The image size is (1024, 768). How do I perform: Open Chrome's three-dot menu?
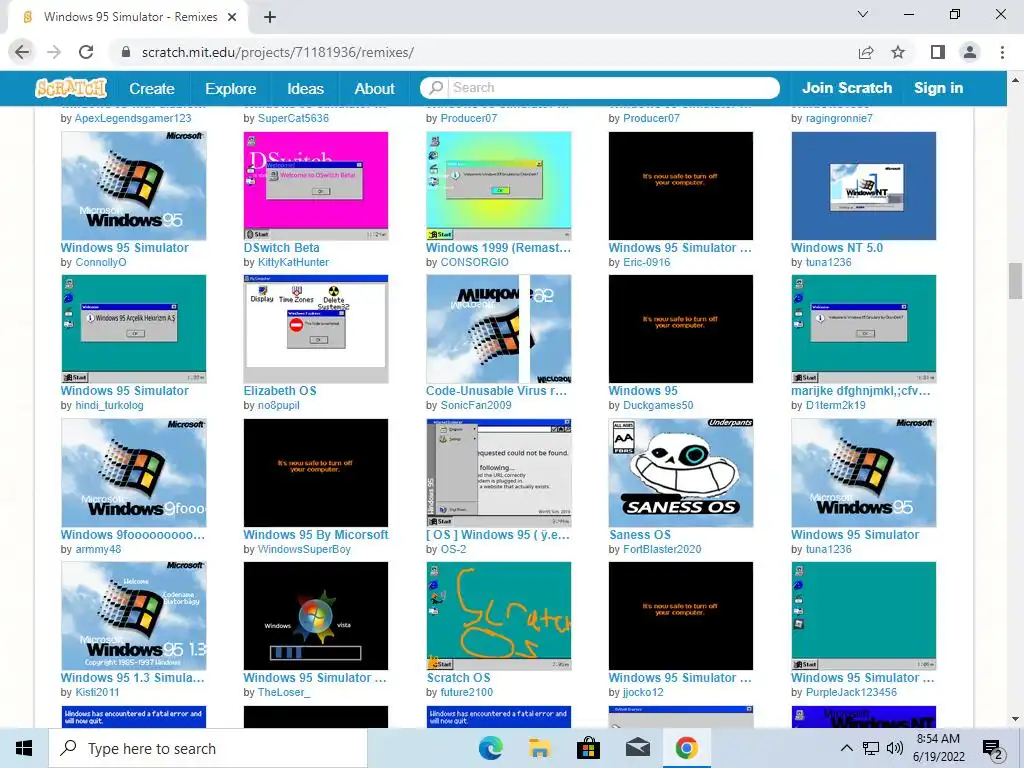tap(1002, 52)
